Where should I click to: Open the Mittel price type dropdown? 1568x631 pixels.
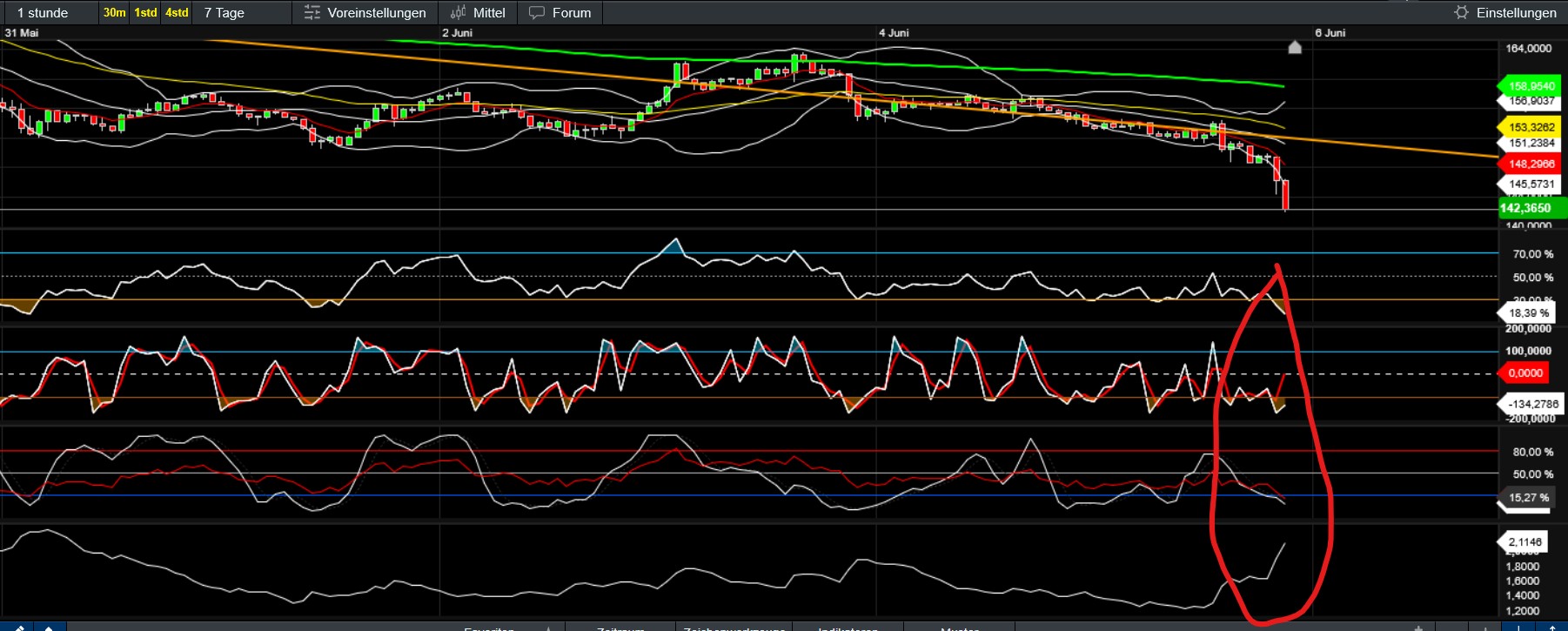coord(489,13)
